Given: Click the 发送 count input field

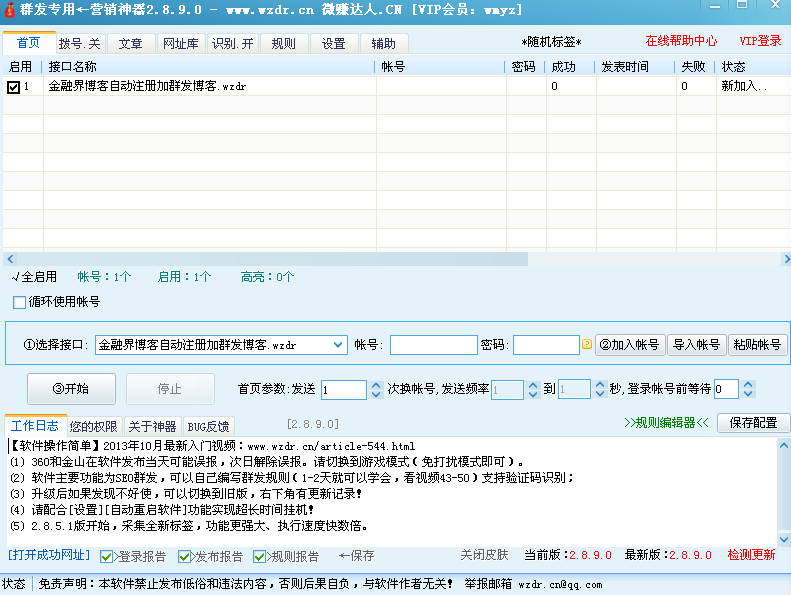Looking at the screenshot, I should coord(344,390).
